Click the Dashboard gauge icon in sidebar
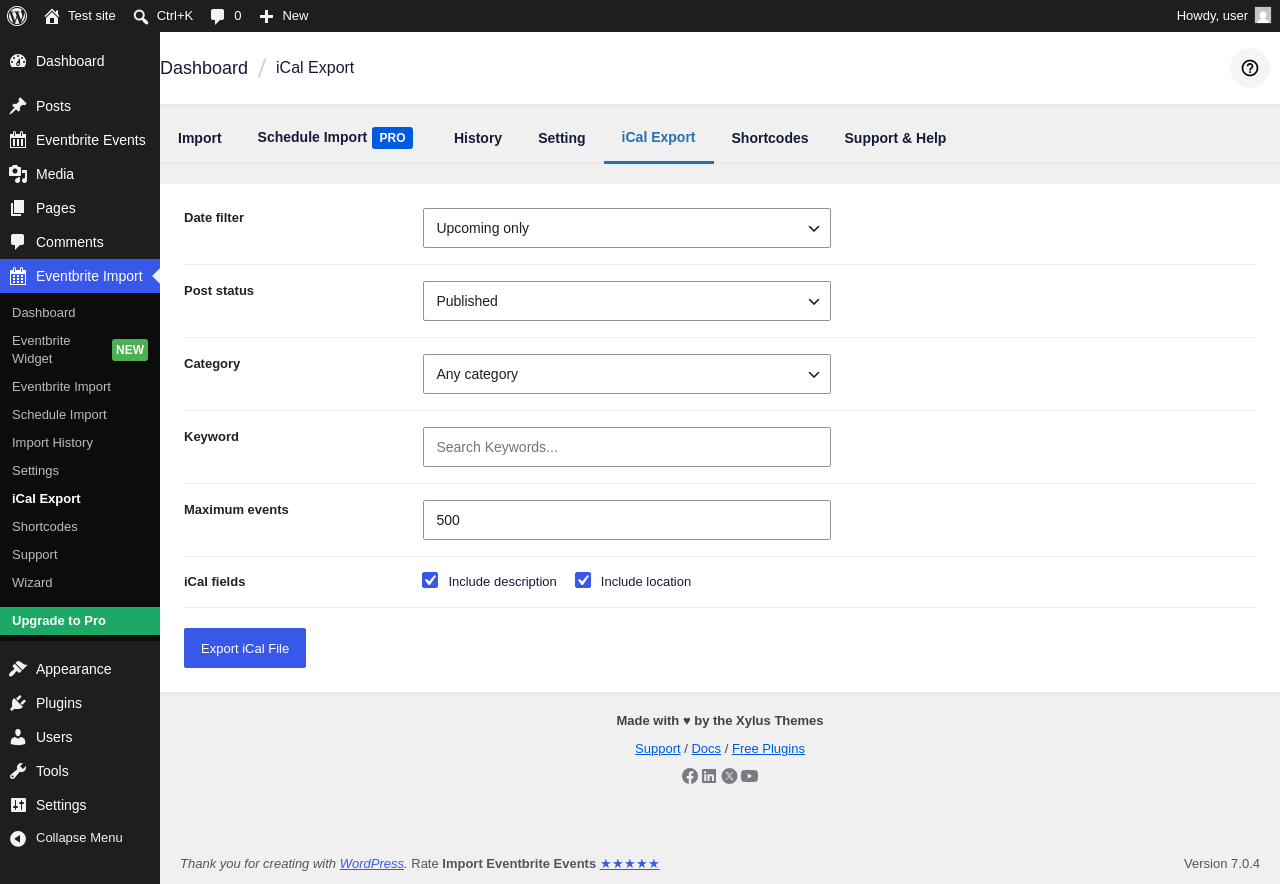This screenshot has width=1280, height=884. click(18, 61)
